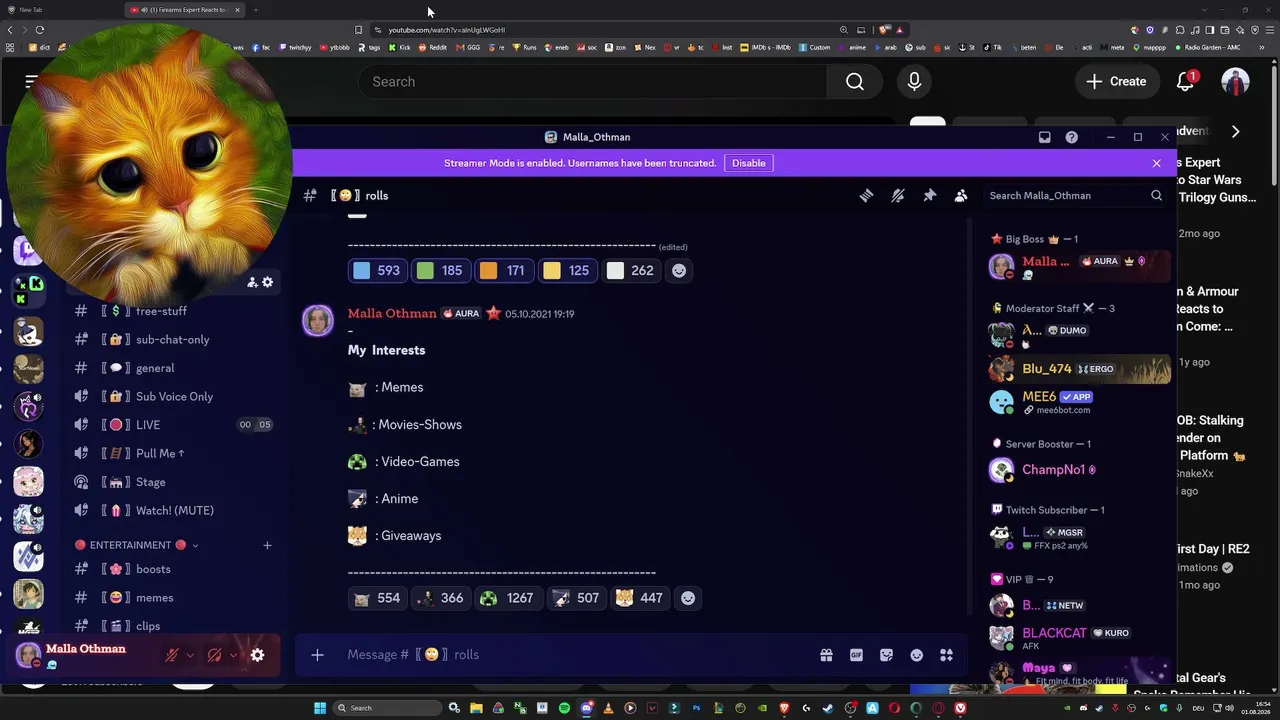The image size is (1280, 720).
Task: Open notification settings bell-slash icon
Action: (x=898, y=196)
